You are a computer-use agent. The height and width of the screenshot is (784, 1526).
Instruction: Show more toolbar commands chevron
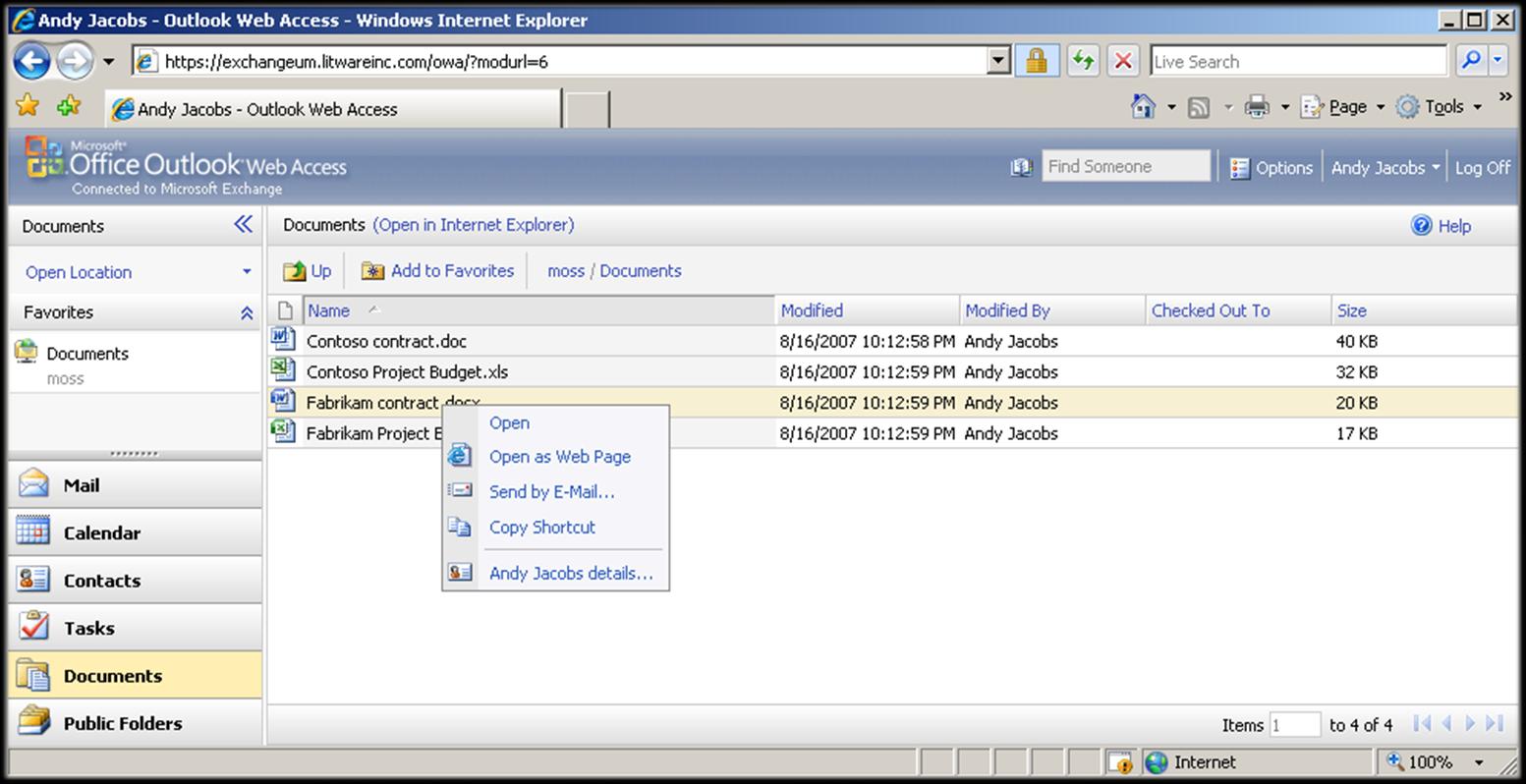click(1505, 97)
